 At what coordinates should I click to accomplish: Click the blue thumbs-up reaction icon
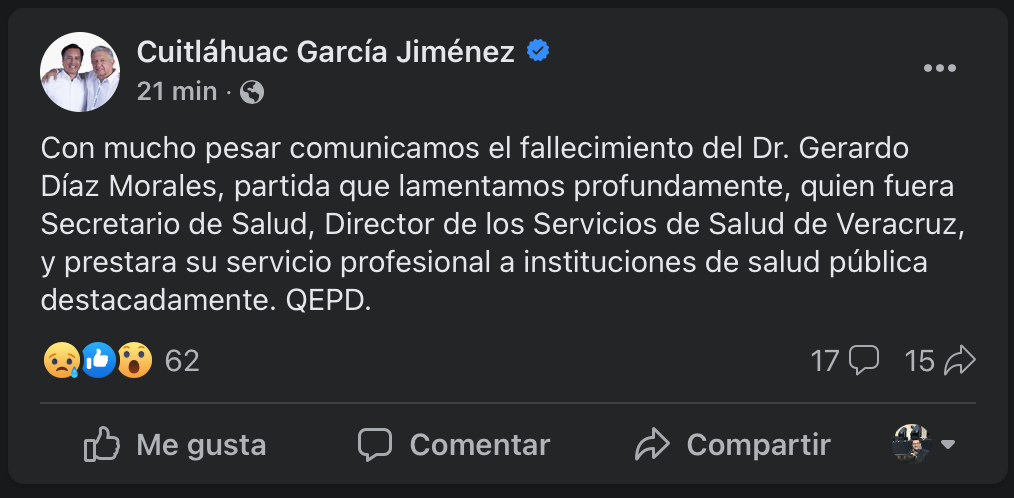(99, 360)
